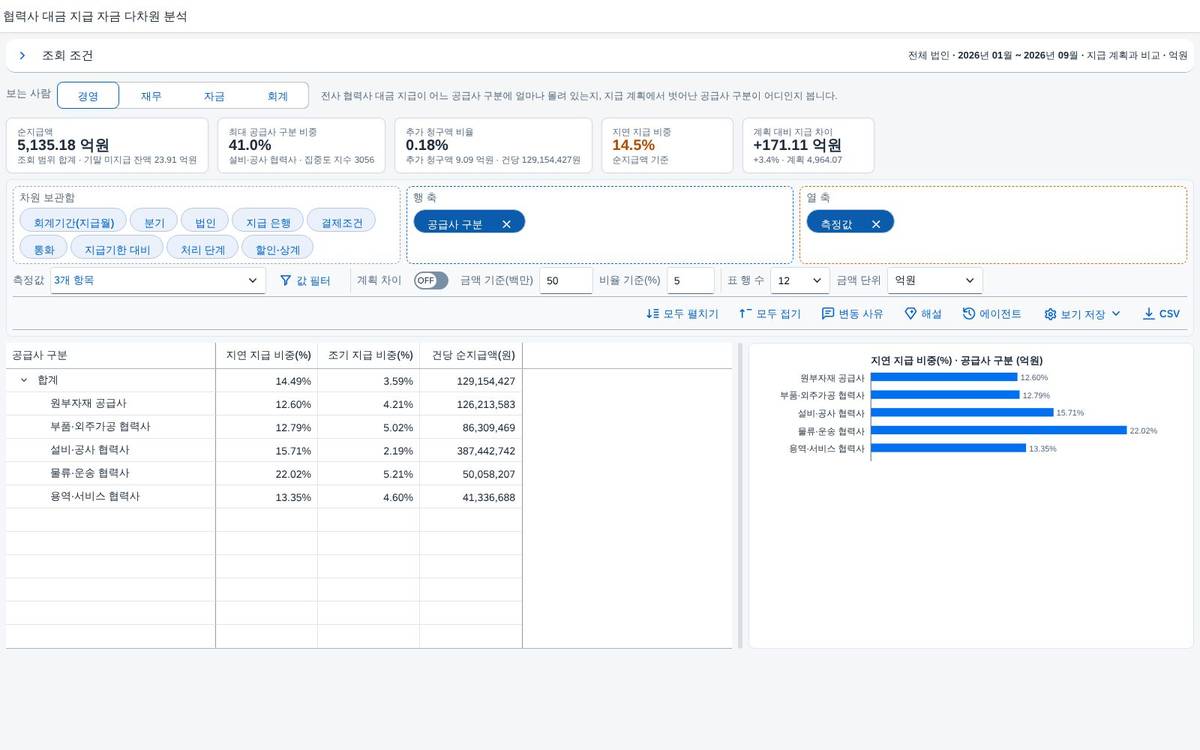Click the 비율 기준(%) input field

tap(691, 281)
